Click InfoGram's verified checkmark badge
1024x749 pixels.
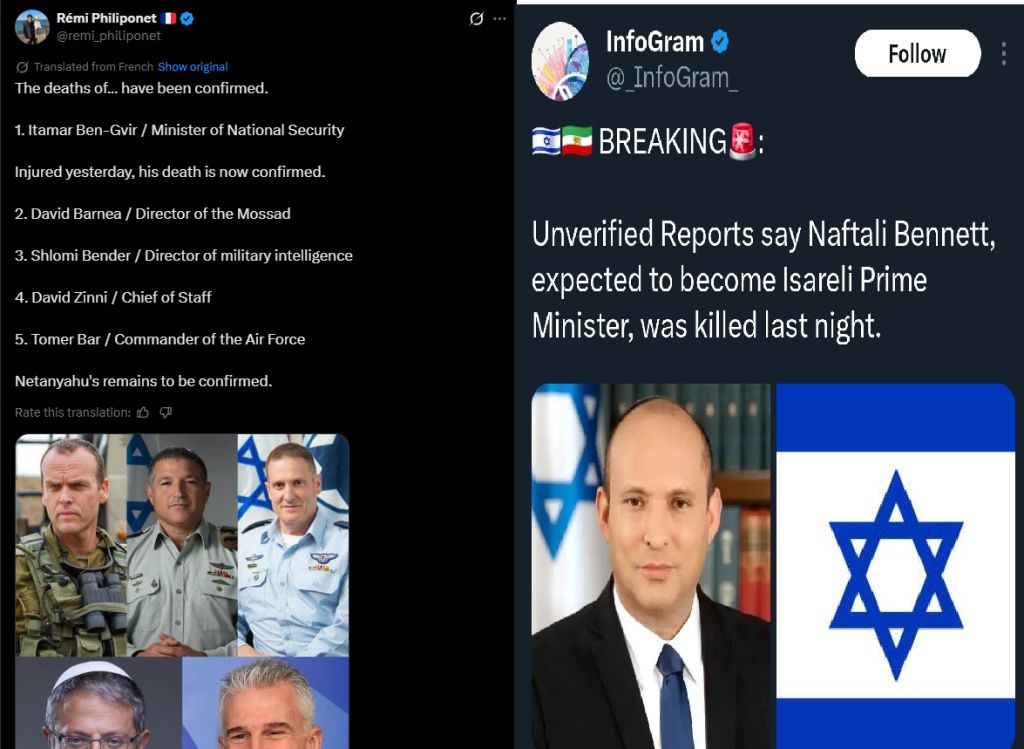(x=720, y=42)
